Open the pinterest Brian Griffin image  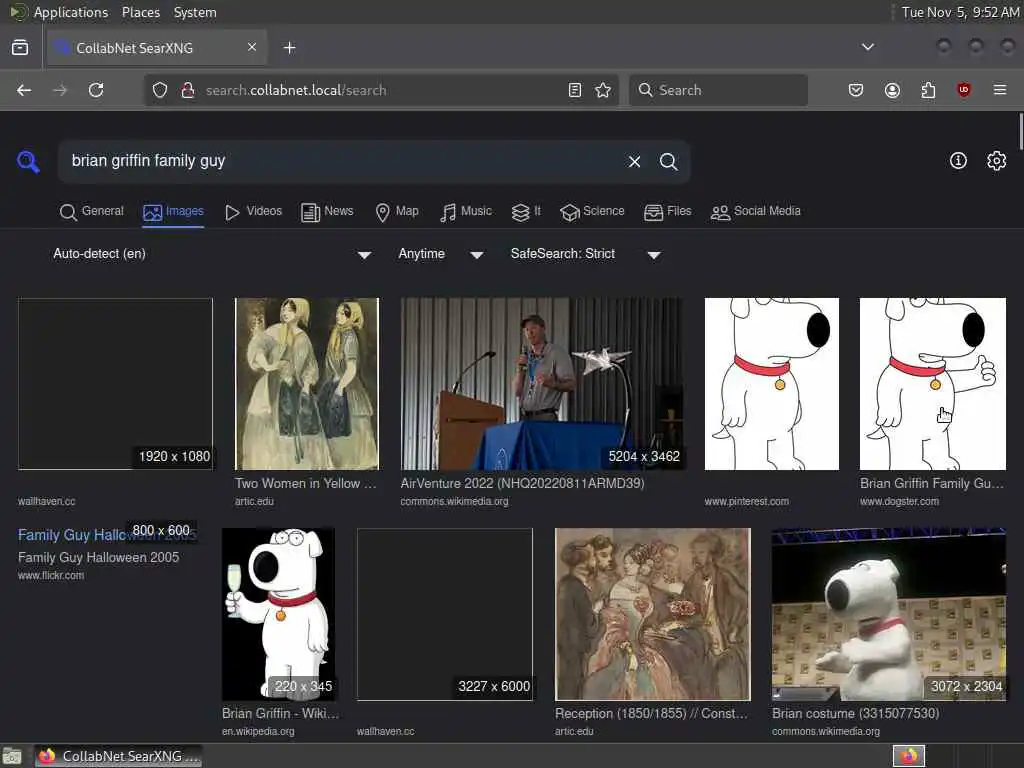pos(772,384)
